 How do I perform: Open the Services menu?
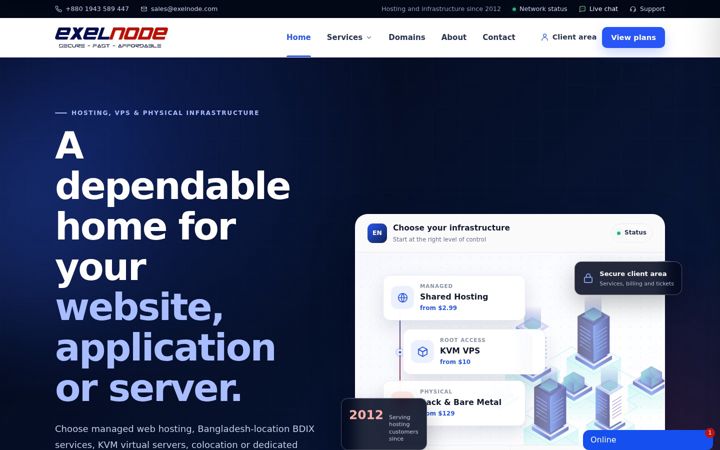(x=349, y=37)
